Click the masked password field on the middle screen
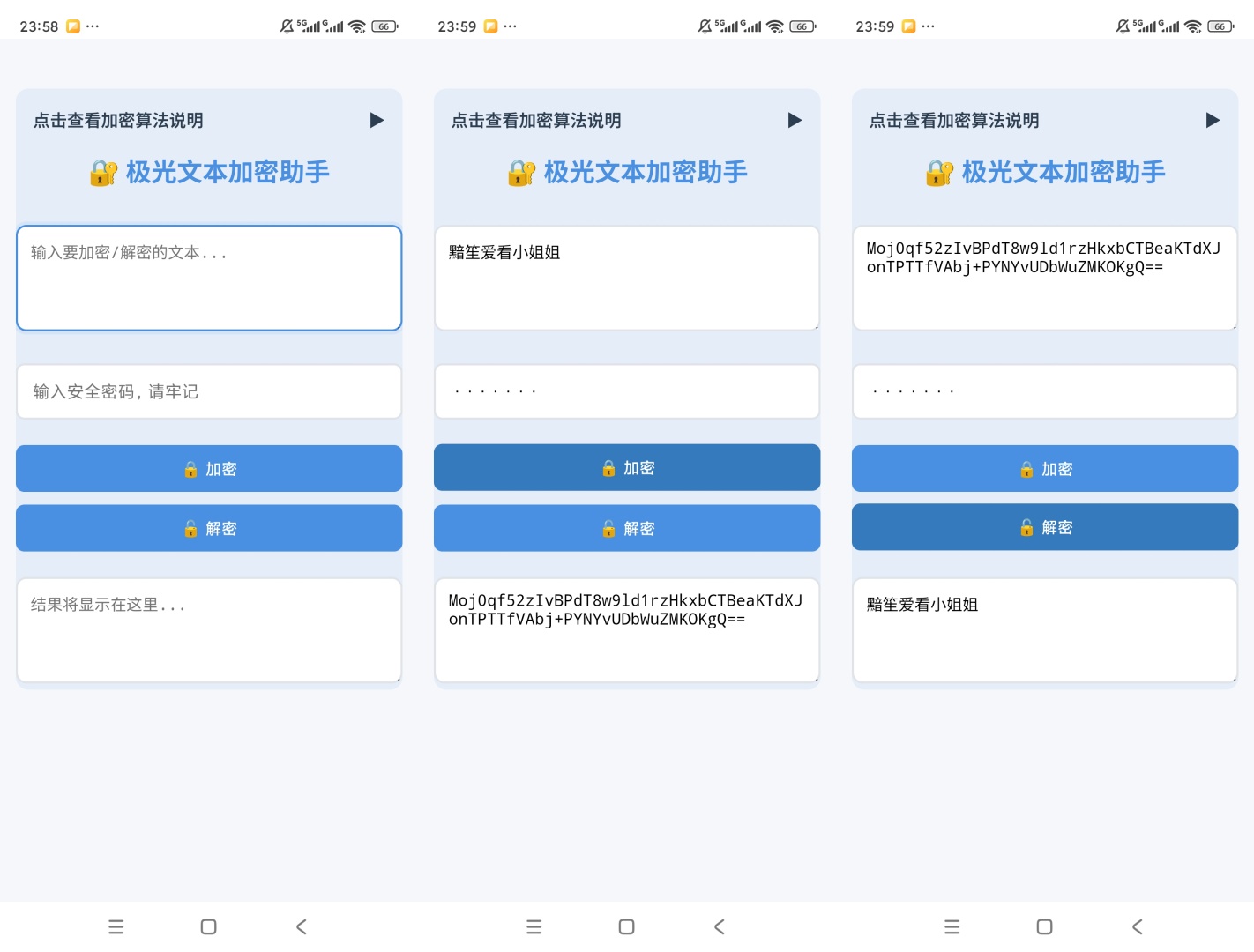Viewport: 1254px width, 952px height. pos(627,391)
